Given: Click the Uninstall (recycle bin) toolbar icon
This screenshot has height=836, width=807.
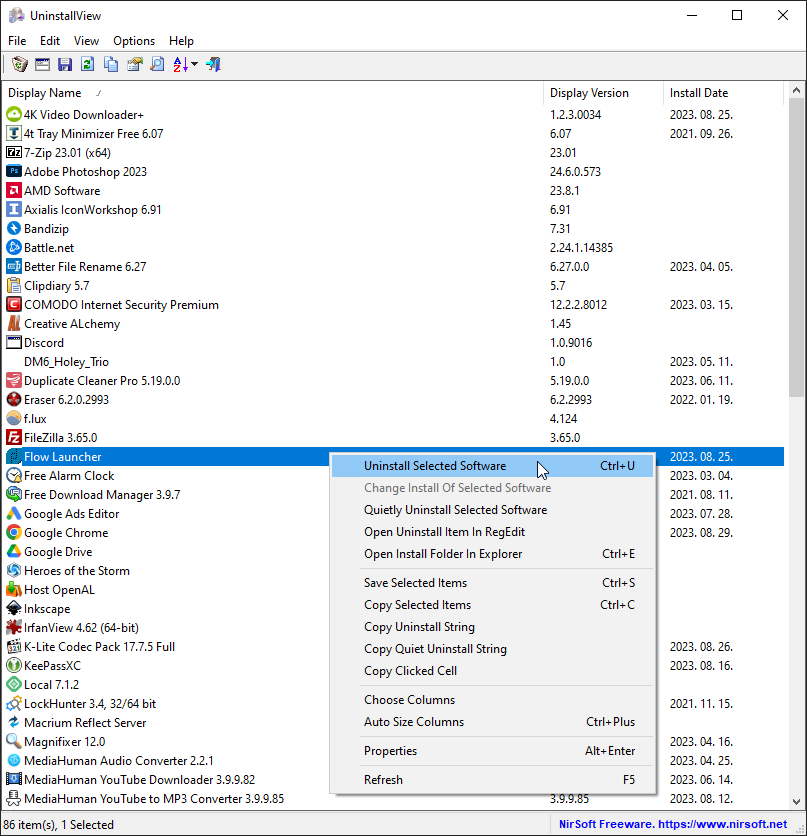Looking at the screenshot, I should [19, 65].
